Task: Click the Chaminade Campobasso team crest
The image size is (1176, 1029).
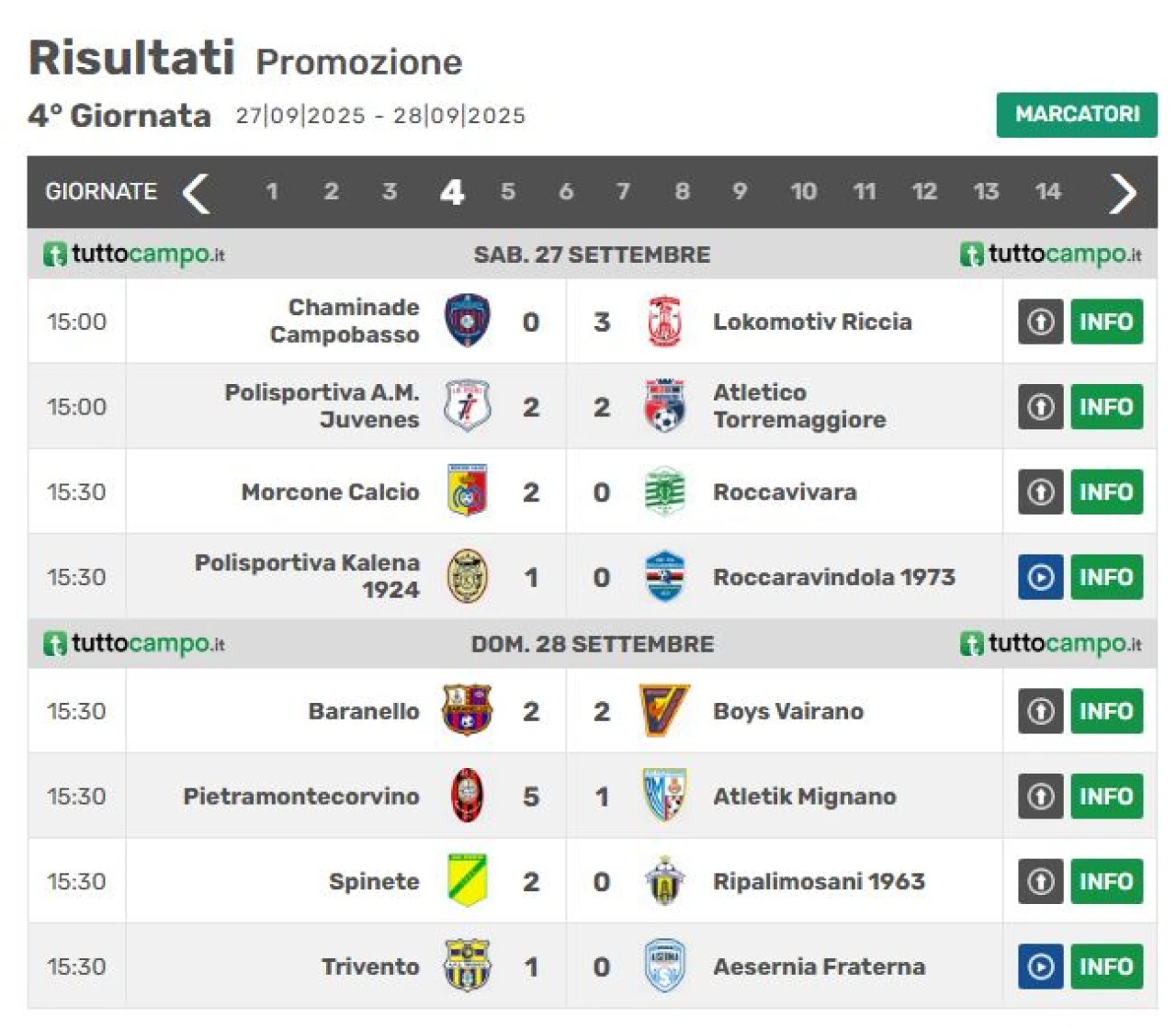Action: point(467,322)
